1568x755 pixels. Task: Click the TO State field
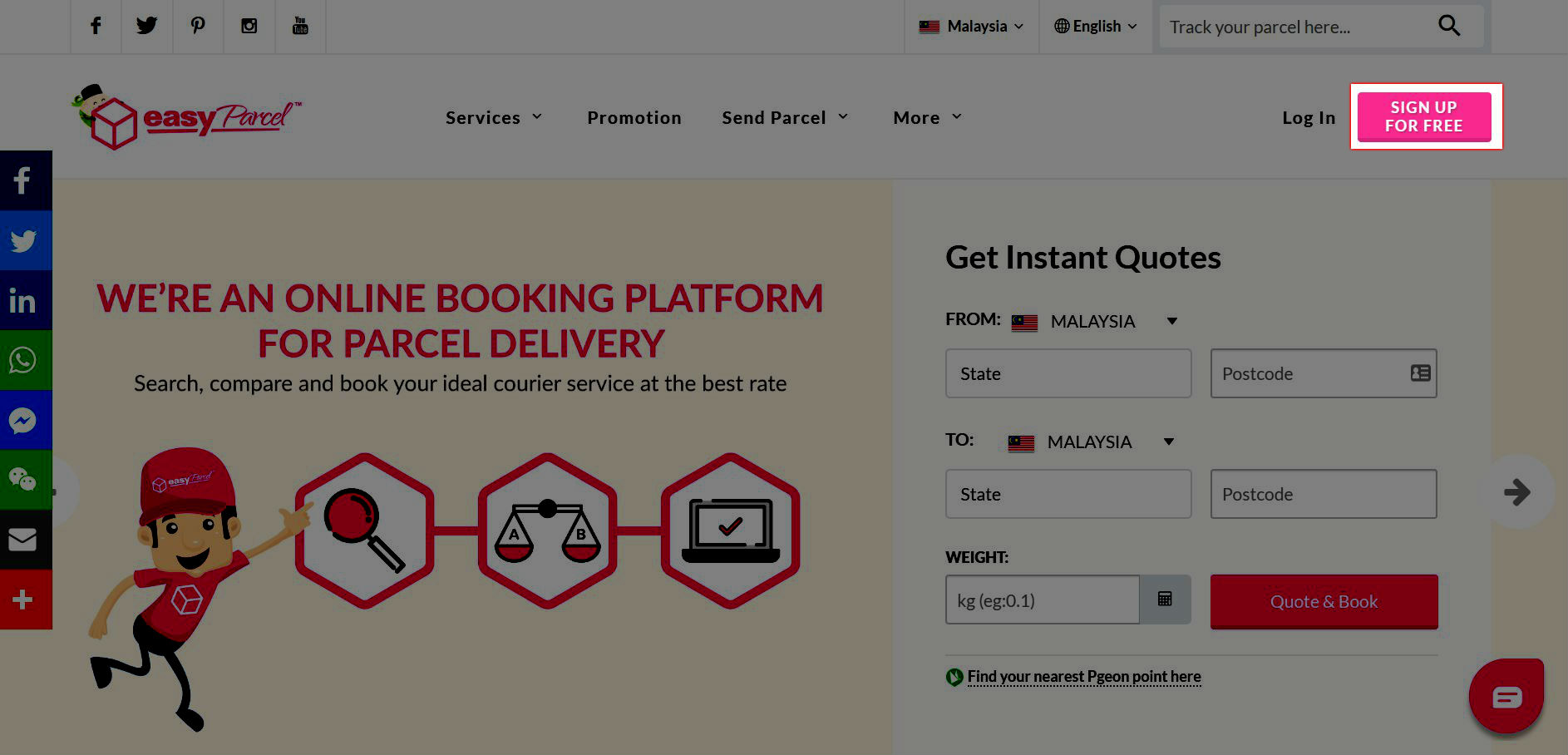1068,494
